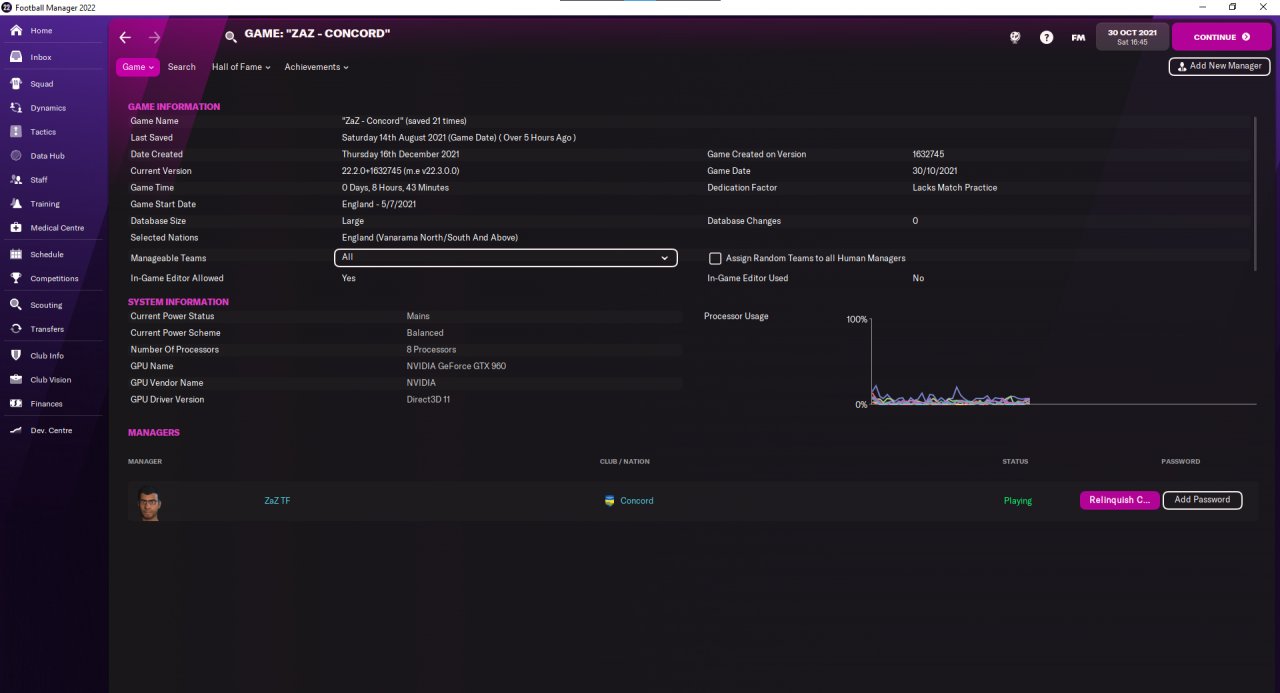
Task: Open the Competitions trophy icon
Action: click(16, 279)
